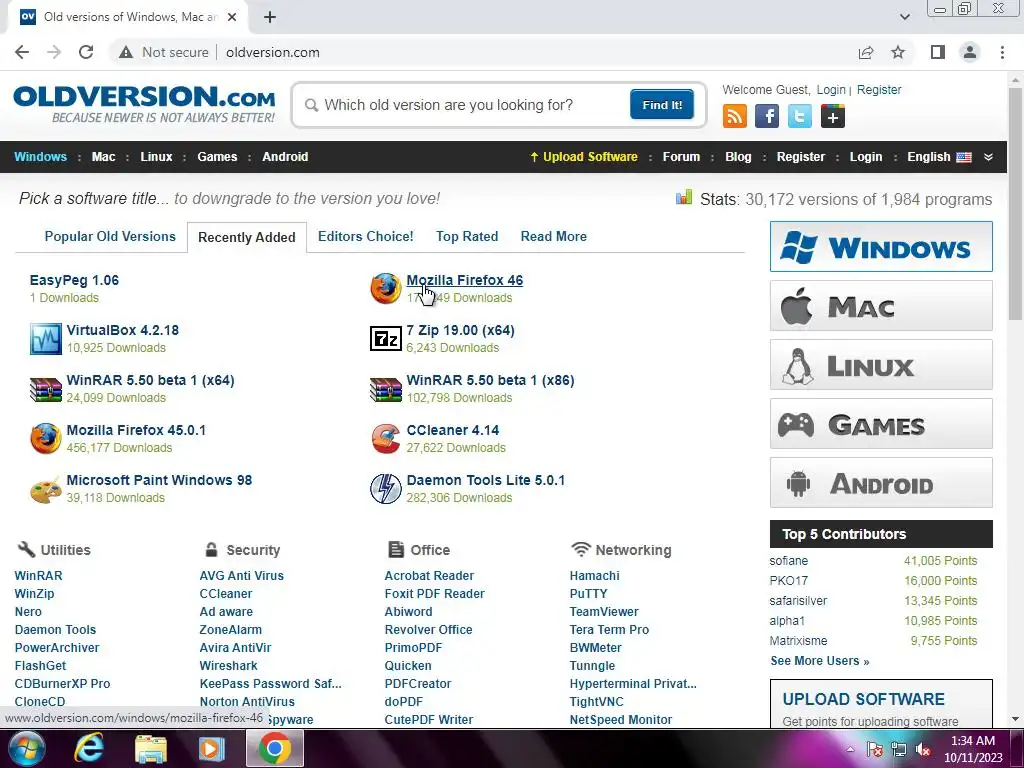This screenshot has height=768, width=1024.
Task: Show hidden system tray icons
Action: 850,749
